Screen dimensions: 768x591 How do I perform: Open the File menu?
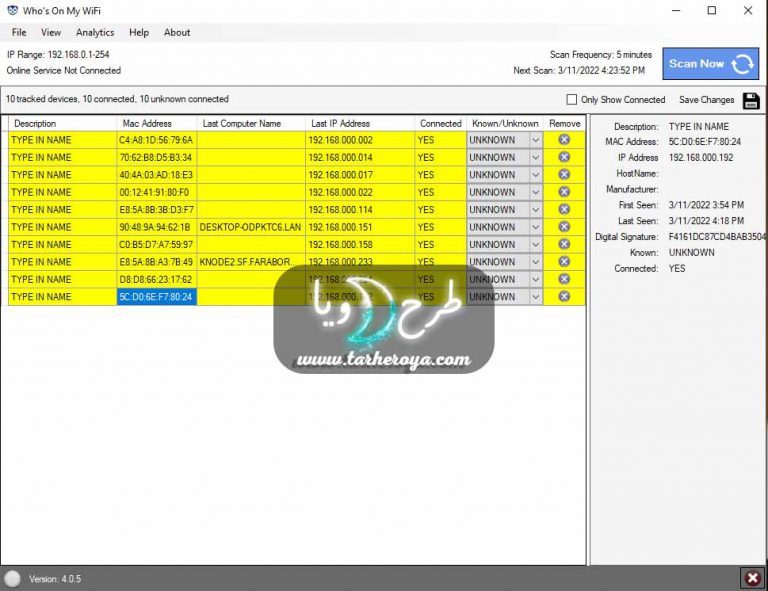19,32
